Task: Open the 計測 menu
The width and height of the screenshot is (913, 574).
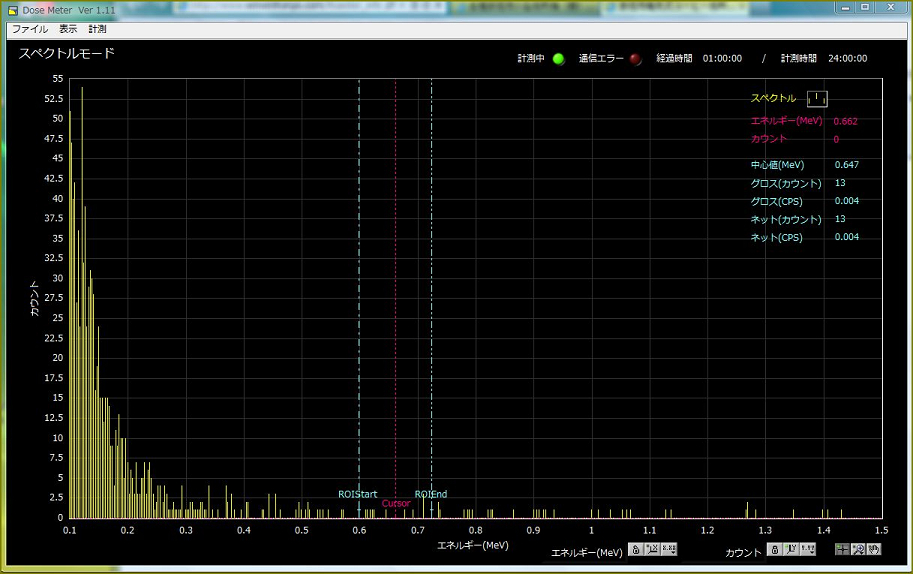Action: click(x=97, y=29)
